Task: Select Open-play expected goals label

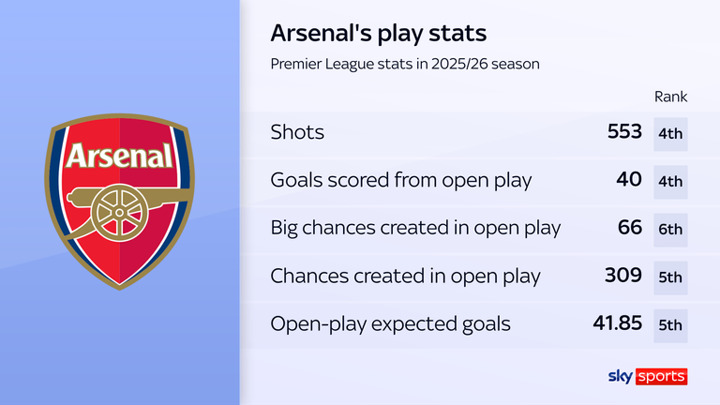Action: pos(390,324)
